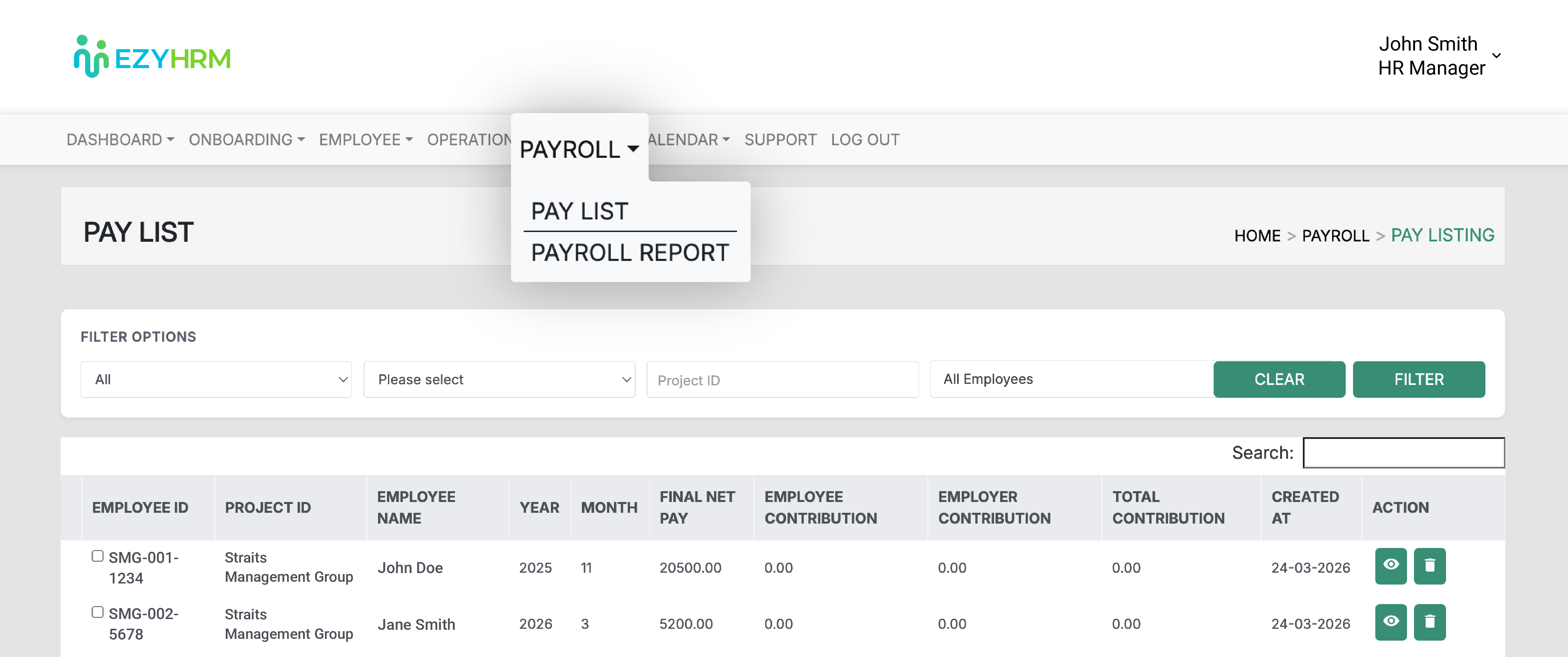Screen dimensions: 1568x657
Task: Delete John Doe's pay record
Action: [x=1429, y=566]
